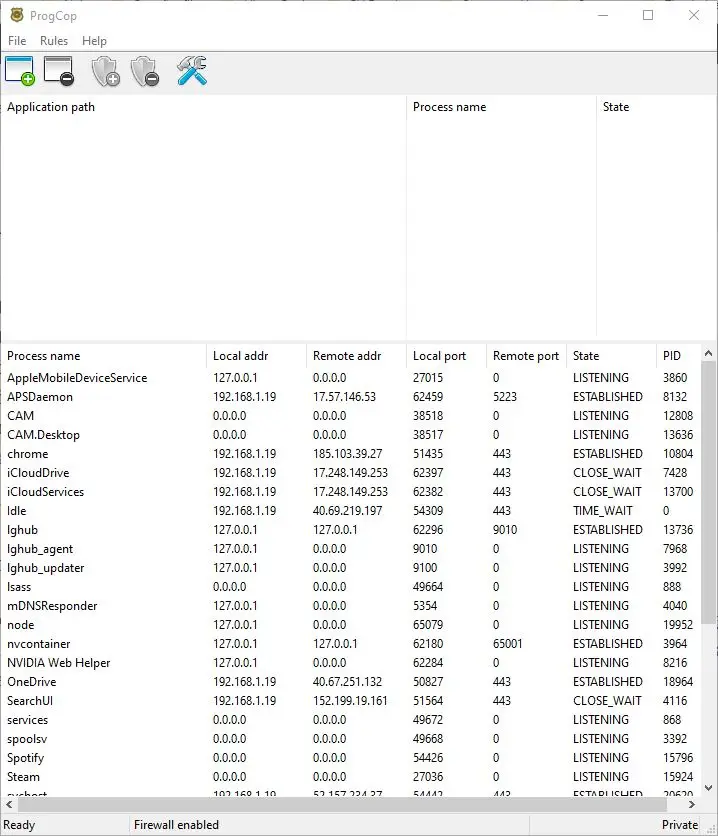Select the AppleMobileDeviceService row
Viewport: 718px width, 836px height.
[350, 378]
